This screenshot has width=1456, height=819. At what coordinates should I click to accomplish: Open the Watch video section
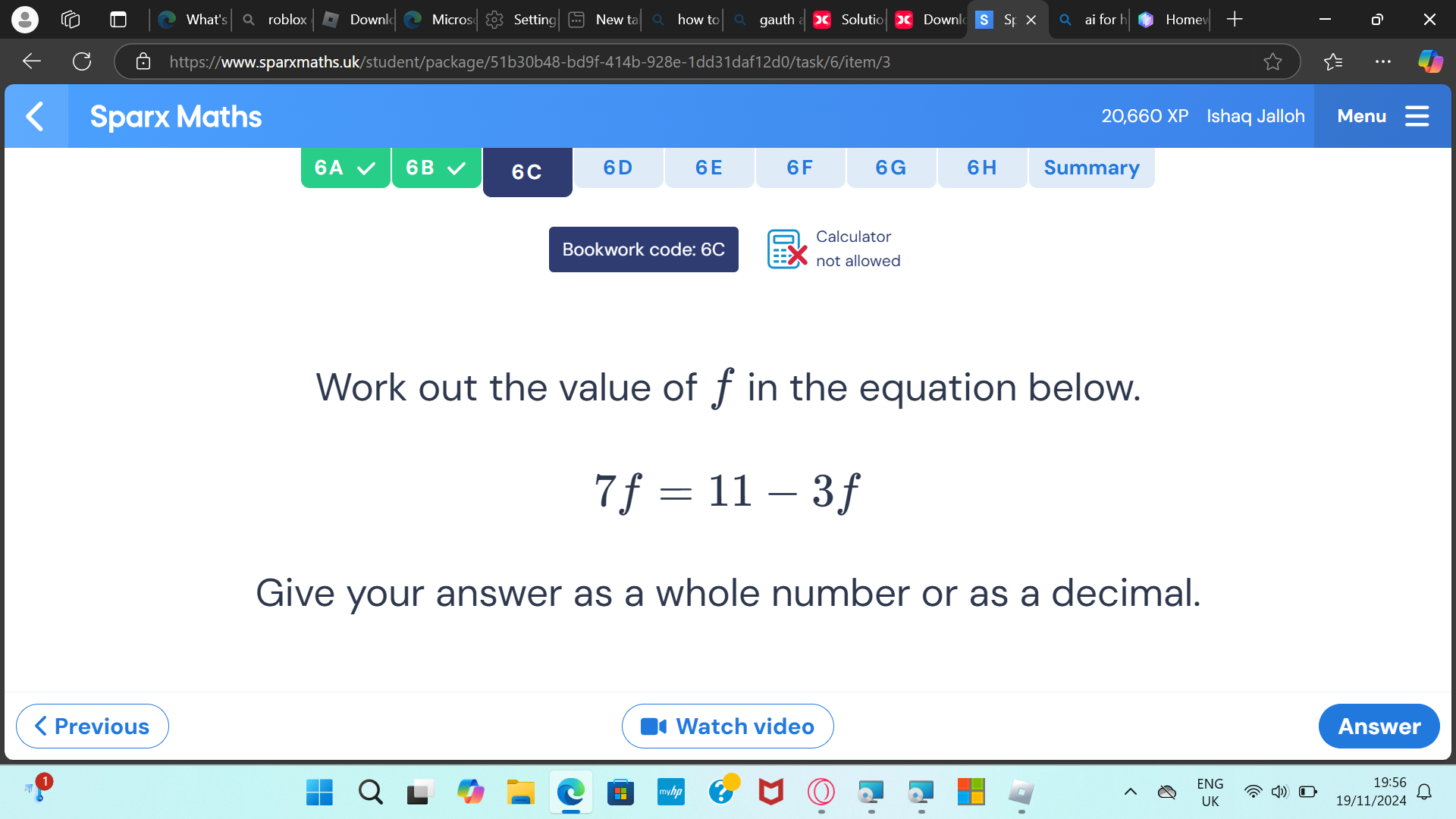(727, 725)
